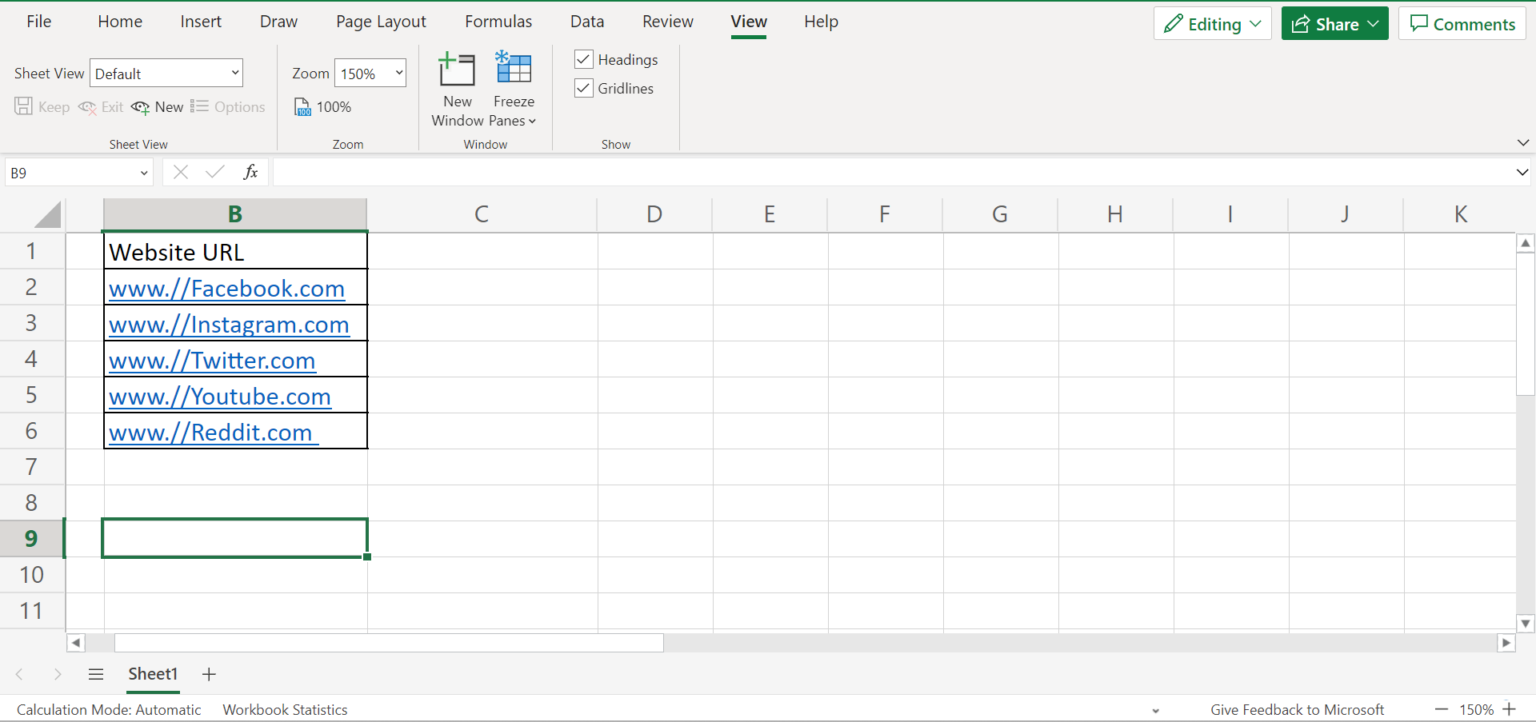Click inside the Name Box showing B9

[70, 172]
